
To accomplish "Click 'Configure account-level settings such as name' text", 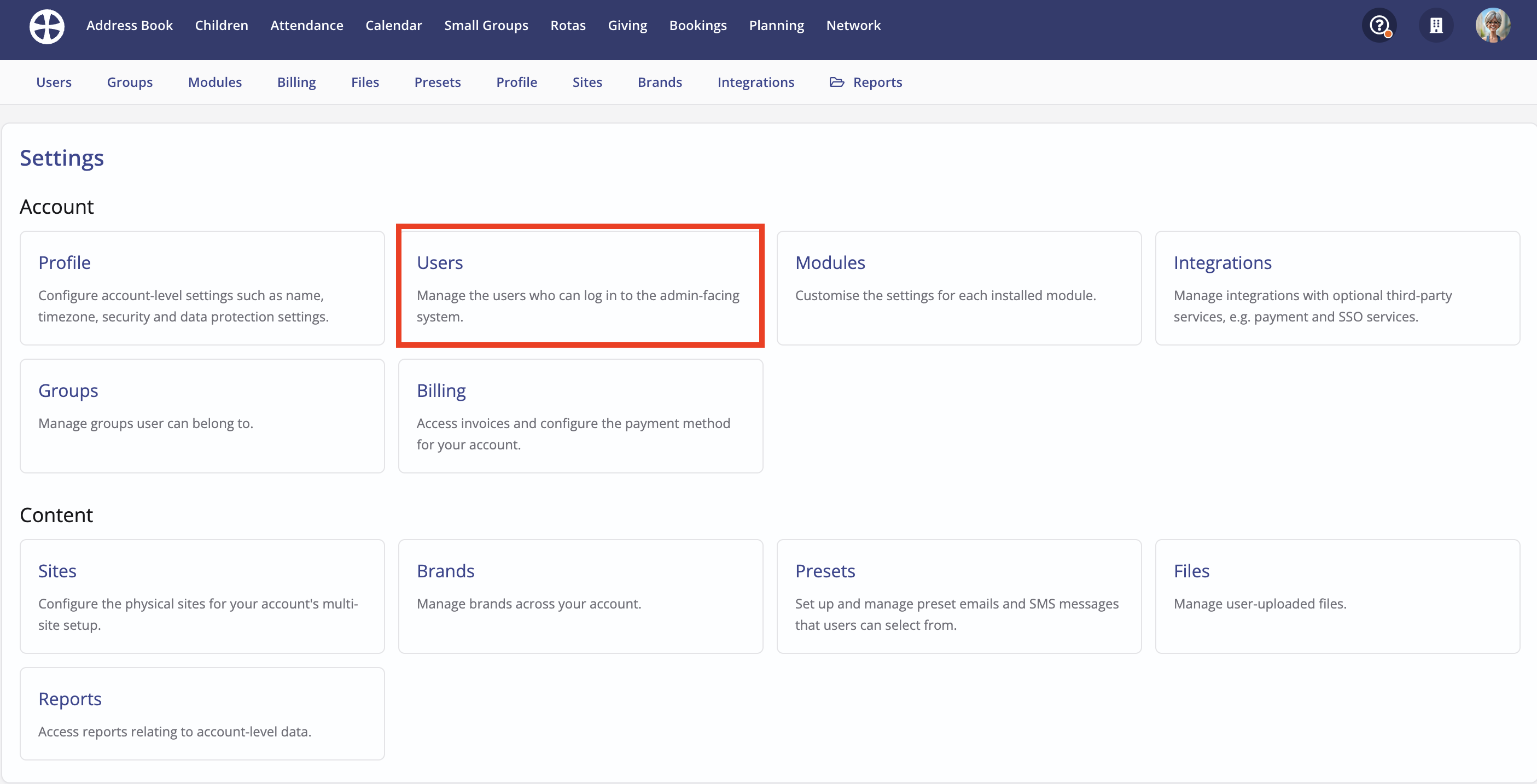I will tap(183, 306).
